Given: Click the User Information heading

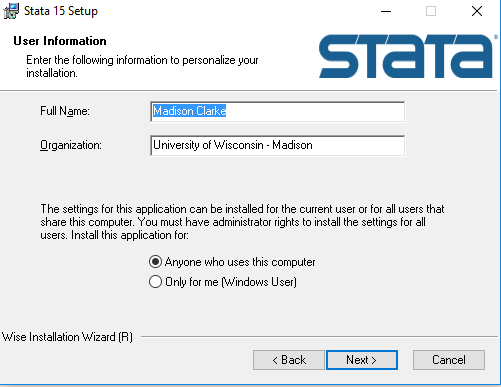Looking at the screenshot, I should click(60, 41).
